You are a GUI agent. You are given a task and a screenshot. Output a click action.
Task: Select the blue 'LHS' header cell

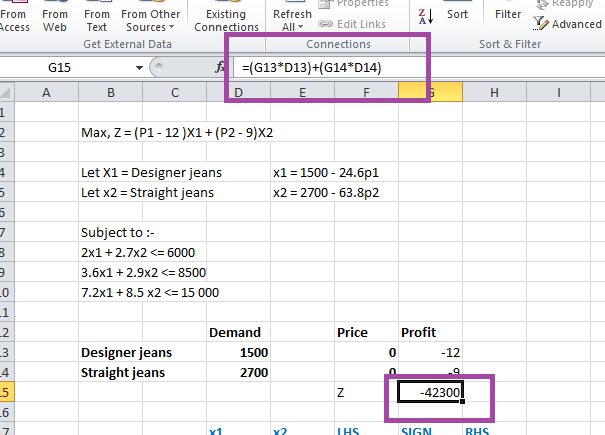coord(367,430)
